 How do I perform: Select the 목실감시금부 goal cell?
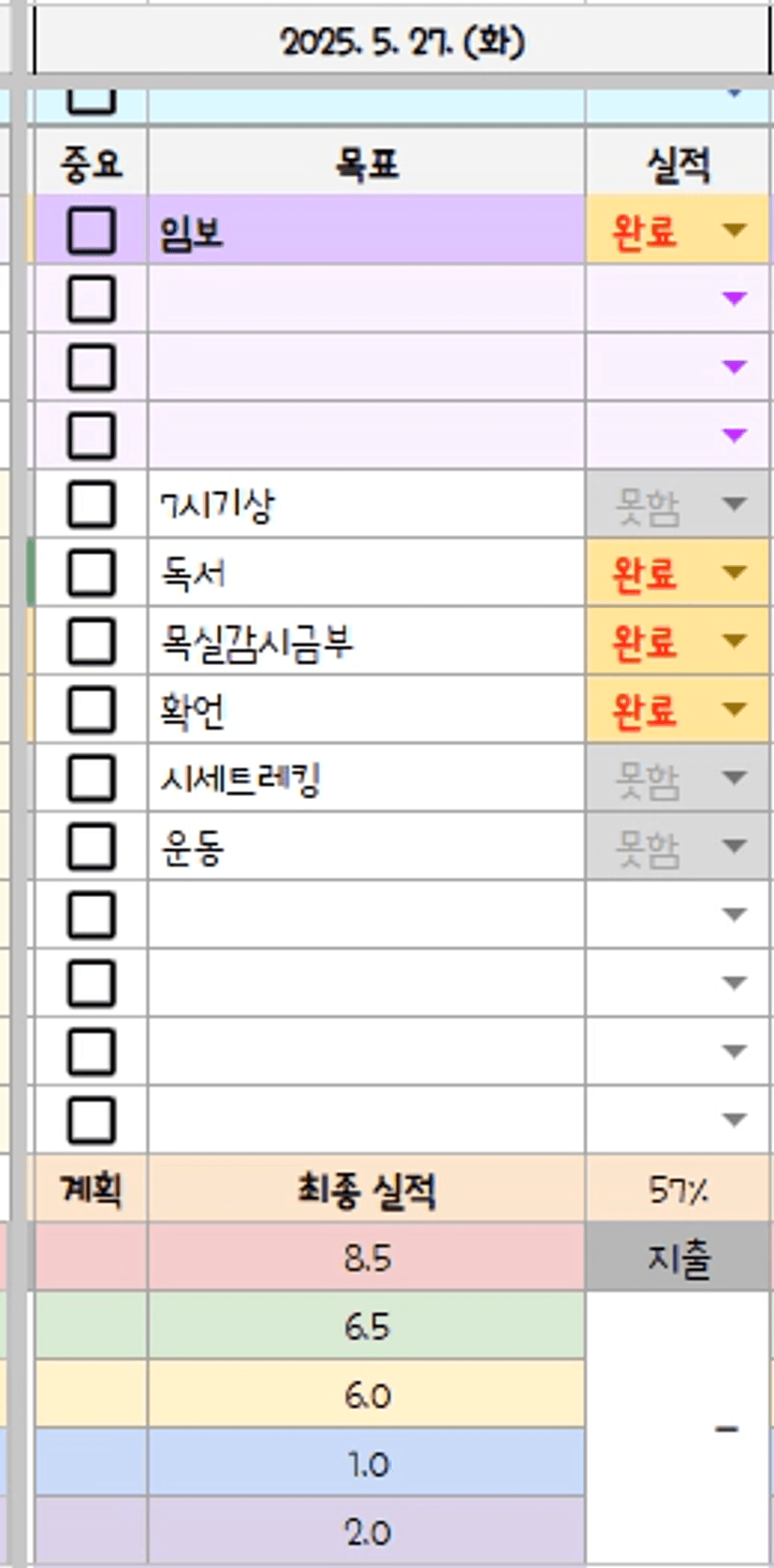pos(366,643)
